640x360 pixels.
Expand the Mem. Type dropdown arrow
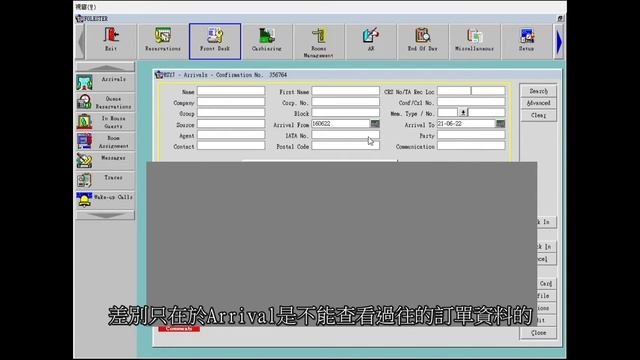point(463,113)
